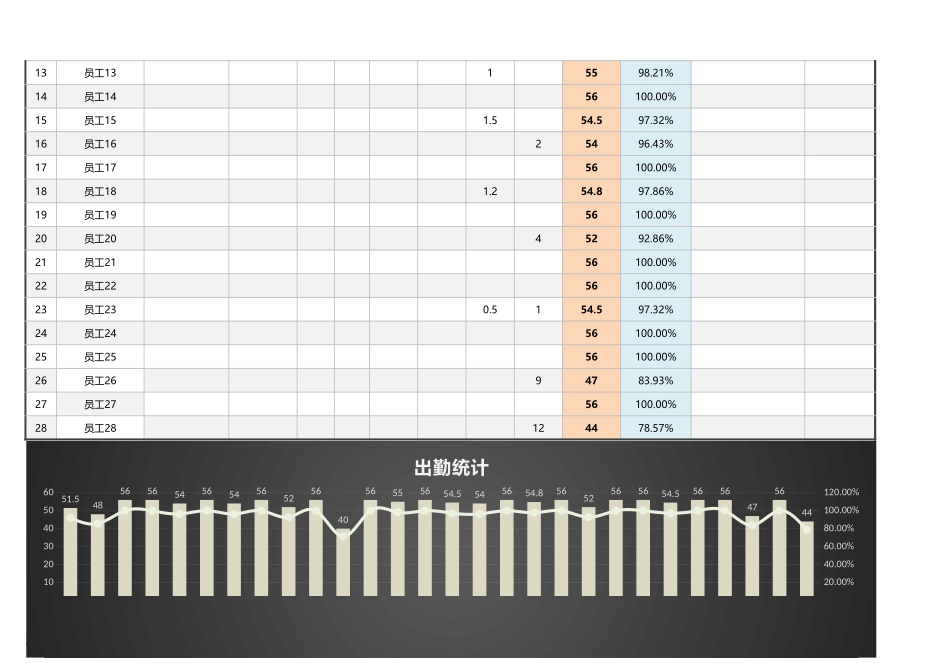
Task: Select the cell containing 12 for 员工28
Action: [537, 428]
